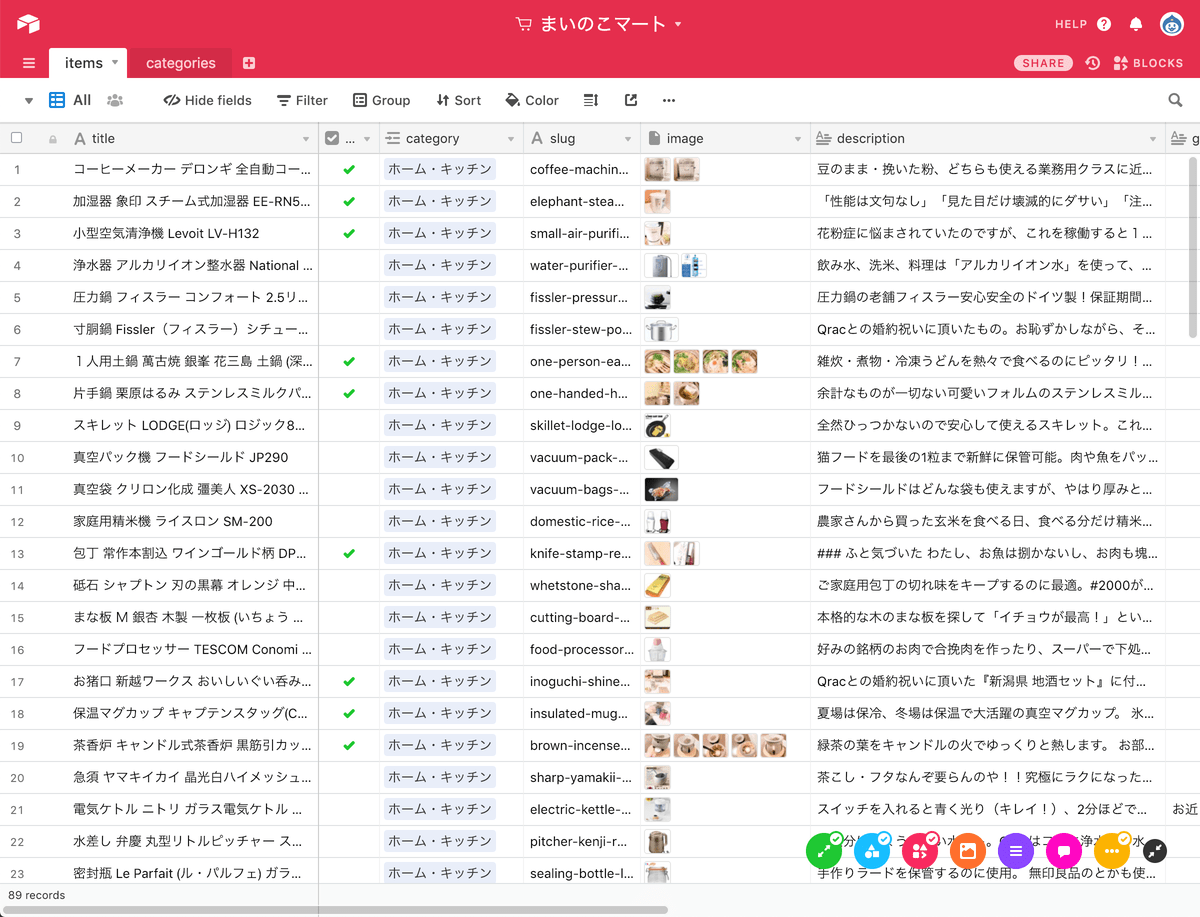
Task: Open the BLOCKS panel
Action: (x=1148, y=62)
